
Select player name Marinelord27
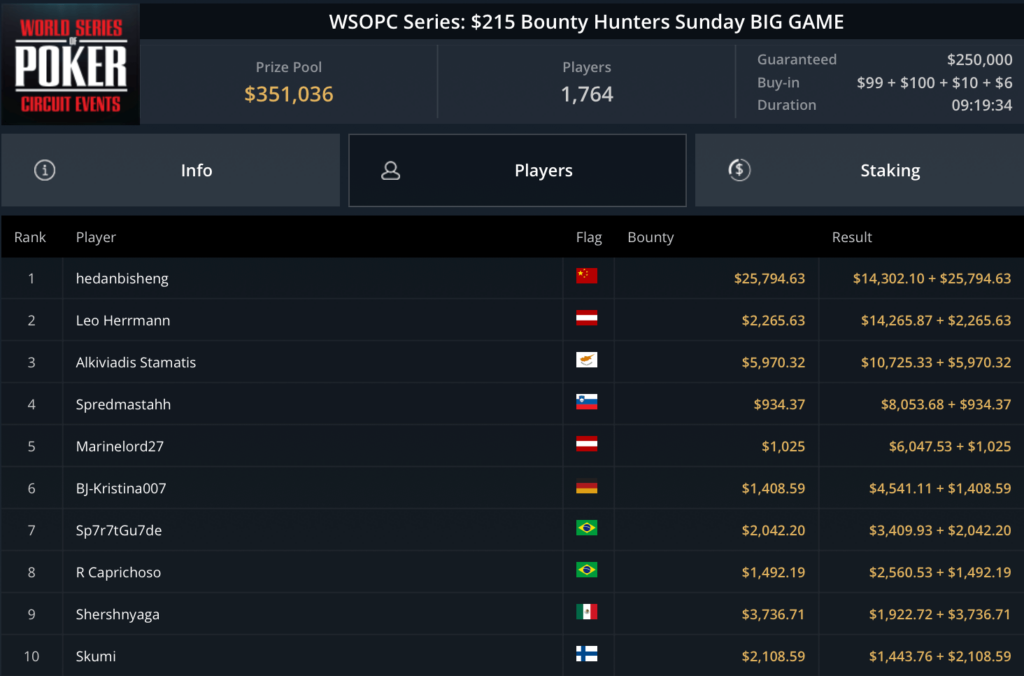pos(119,447)
